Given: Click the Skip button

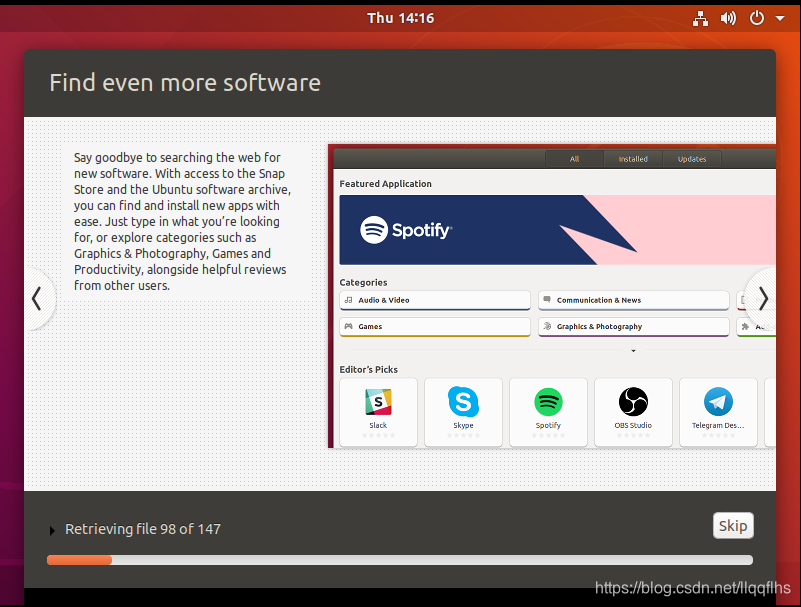Looking at the screenshot, I should coord(733,525).
